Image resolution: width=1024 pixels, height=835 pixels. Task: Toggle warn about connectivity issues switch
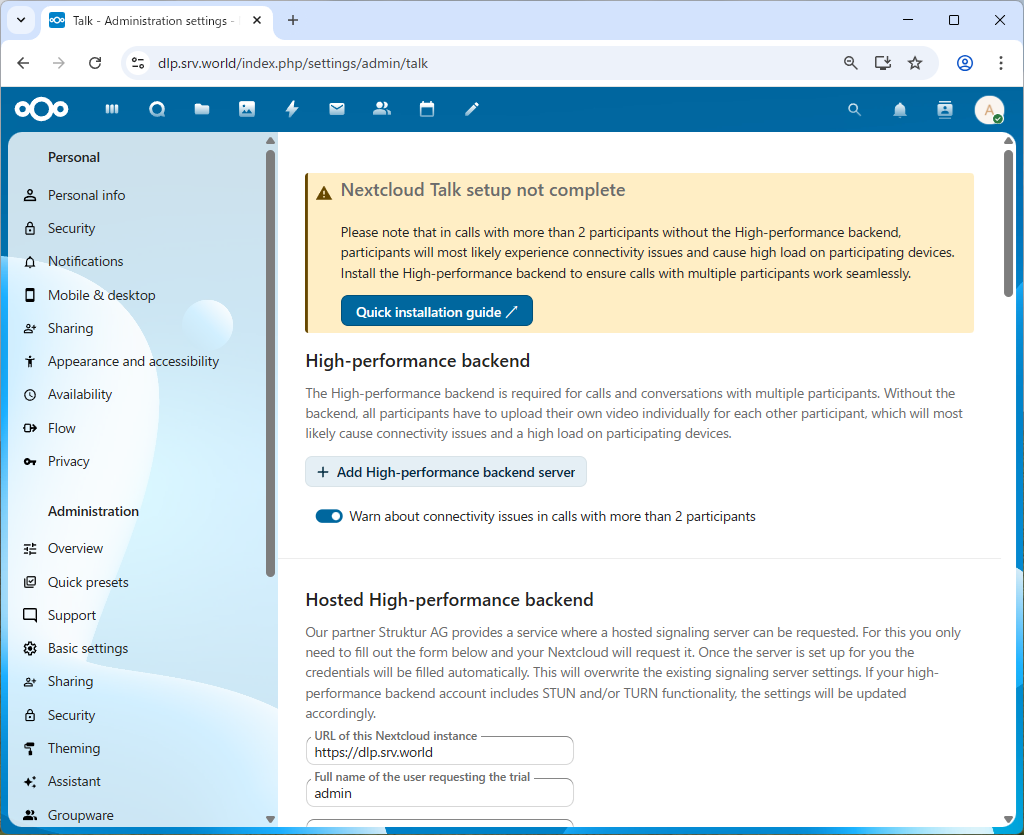point(328,516)
